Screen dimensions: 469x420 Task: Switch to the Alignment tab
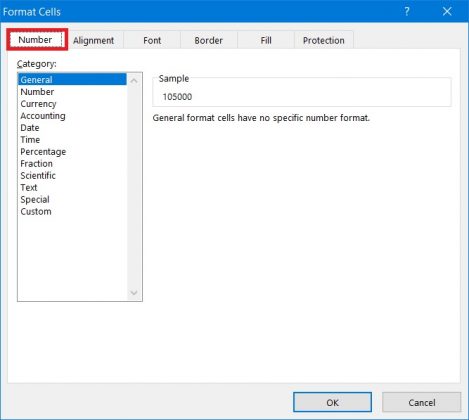(94, 41)
